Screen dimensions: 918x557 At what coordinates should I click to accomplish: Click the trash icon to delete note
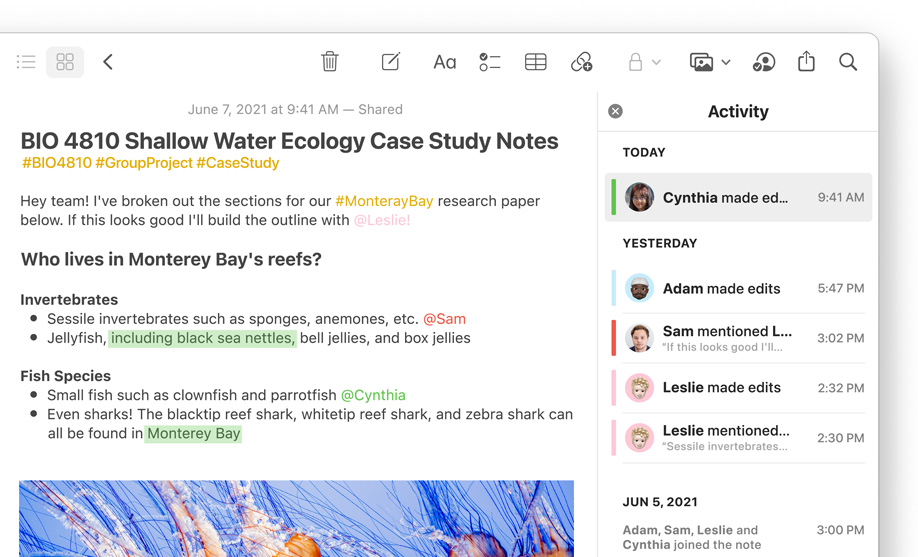(x=330, y=62)
